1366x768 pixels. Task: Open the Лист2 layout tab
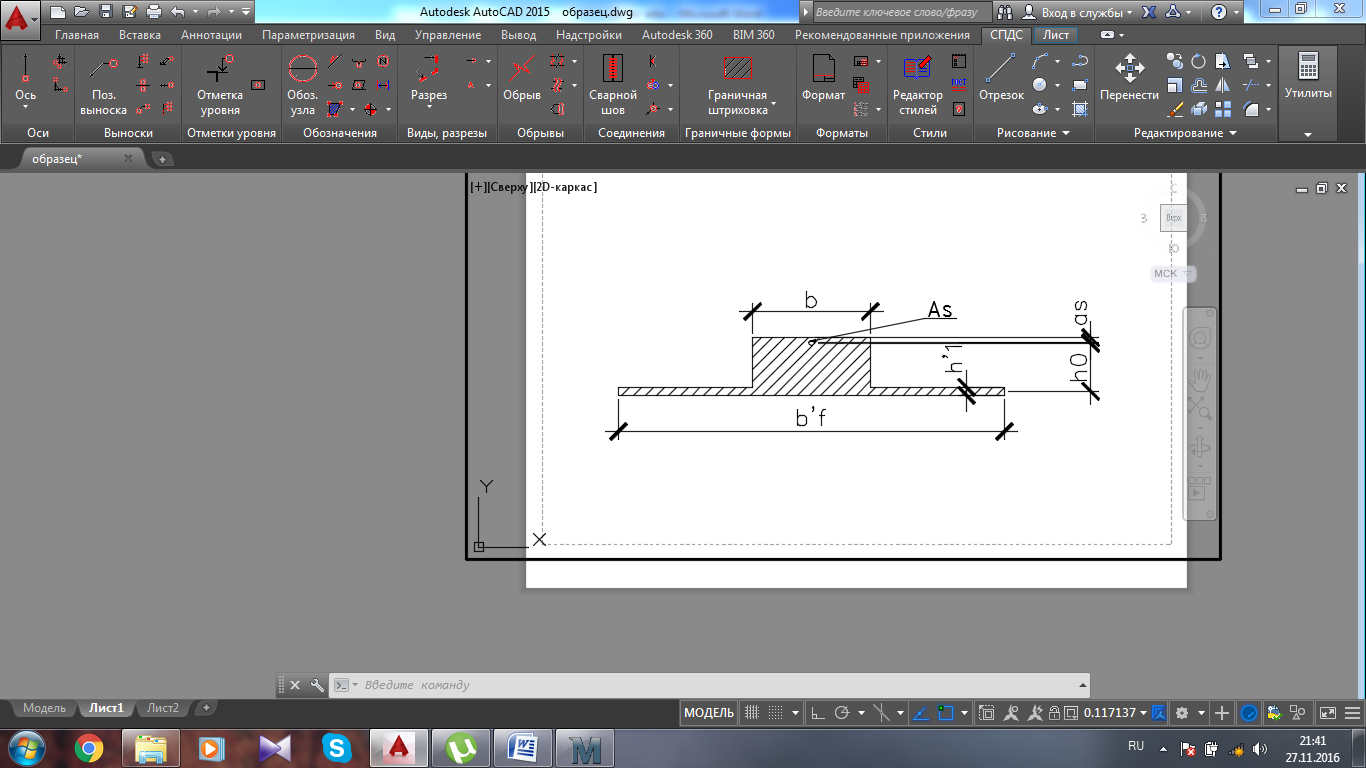(163, 708)
